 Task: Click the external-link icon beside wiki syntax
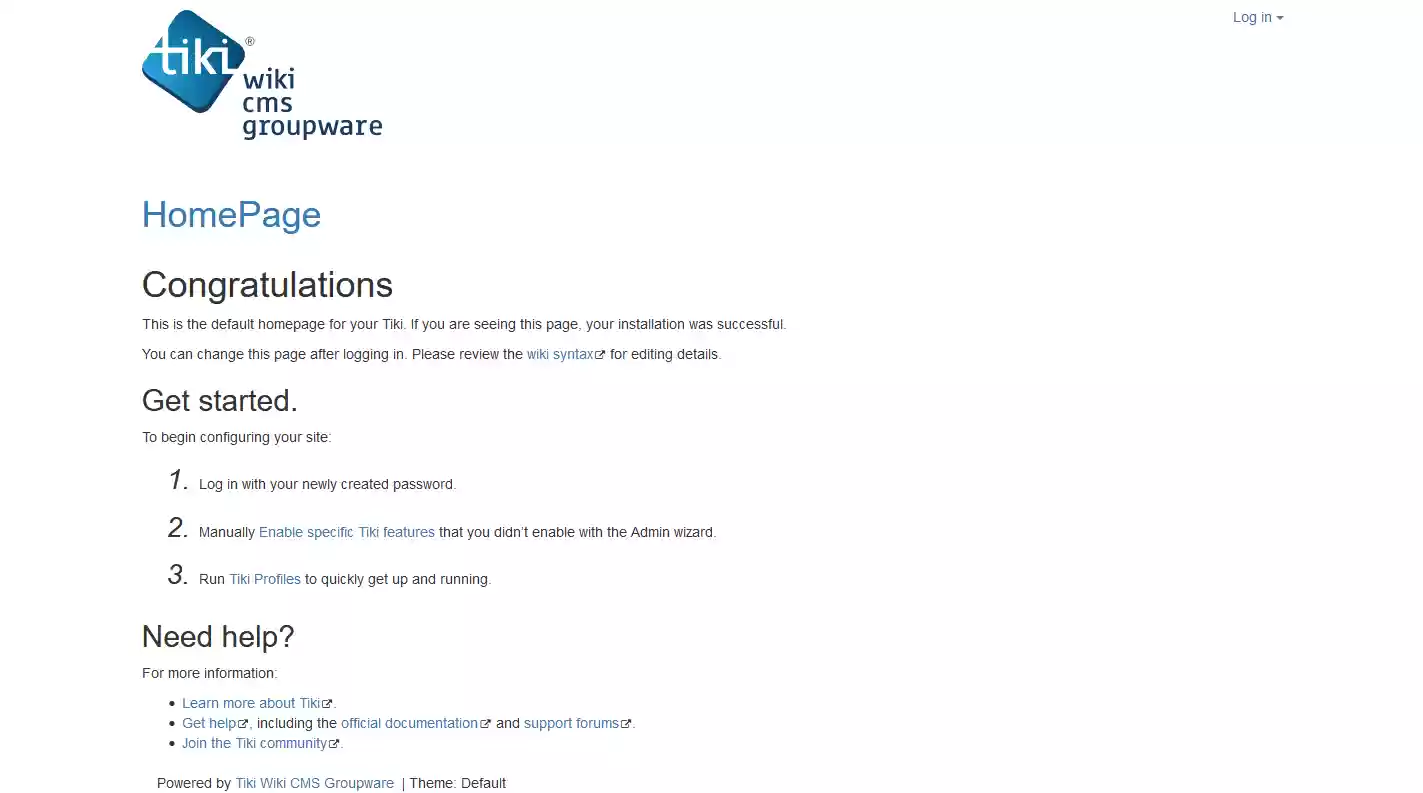click(x=601, y=353)
